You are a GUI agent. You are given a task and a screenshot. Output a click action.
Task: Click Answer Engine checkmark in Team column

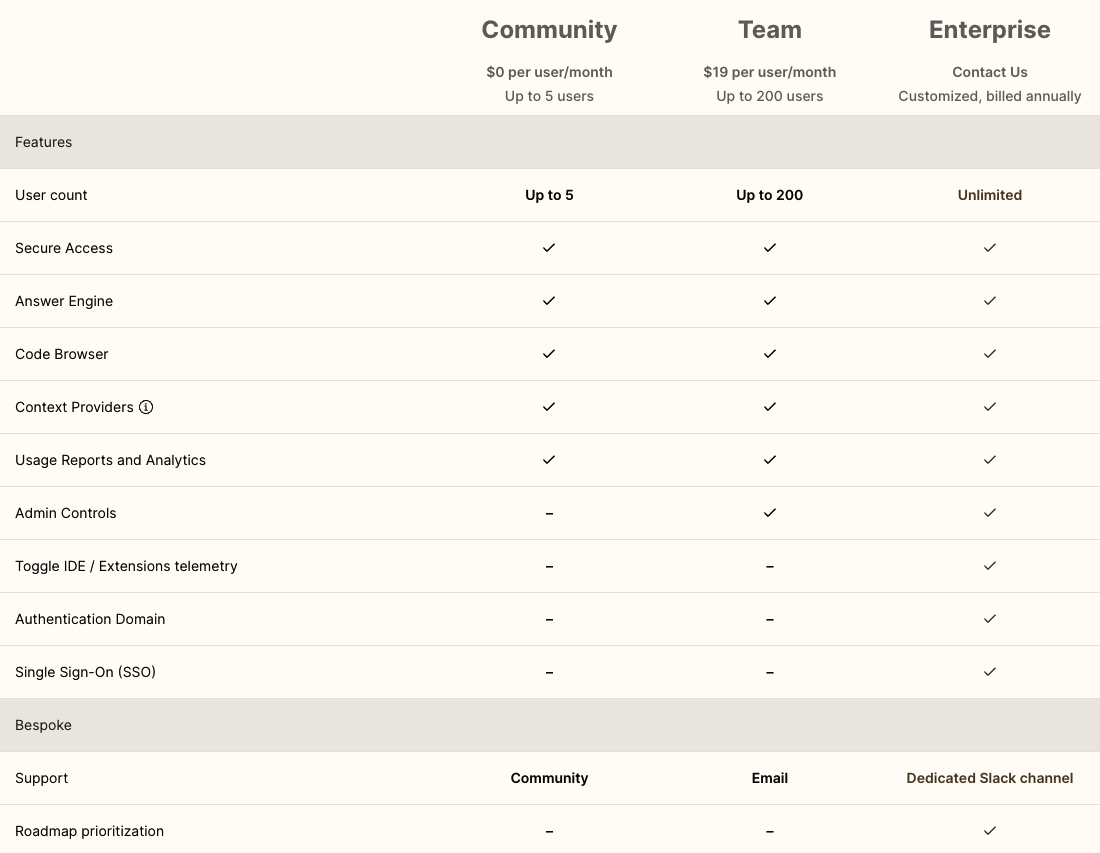pyautogui.click(x=770, y=301)
